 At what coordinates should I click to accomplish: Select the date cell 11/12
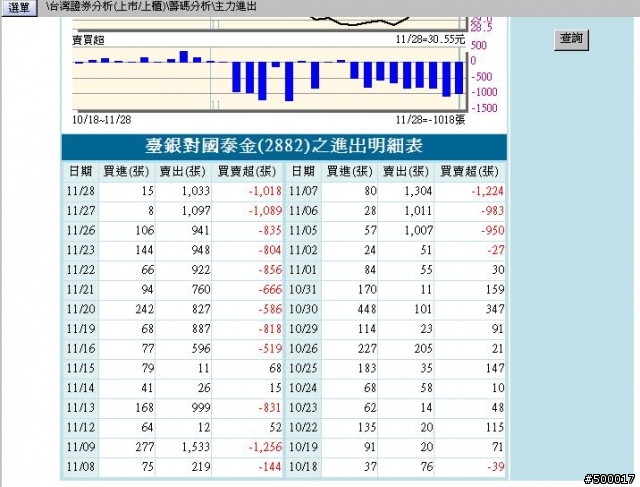(80, 427)
